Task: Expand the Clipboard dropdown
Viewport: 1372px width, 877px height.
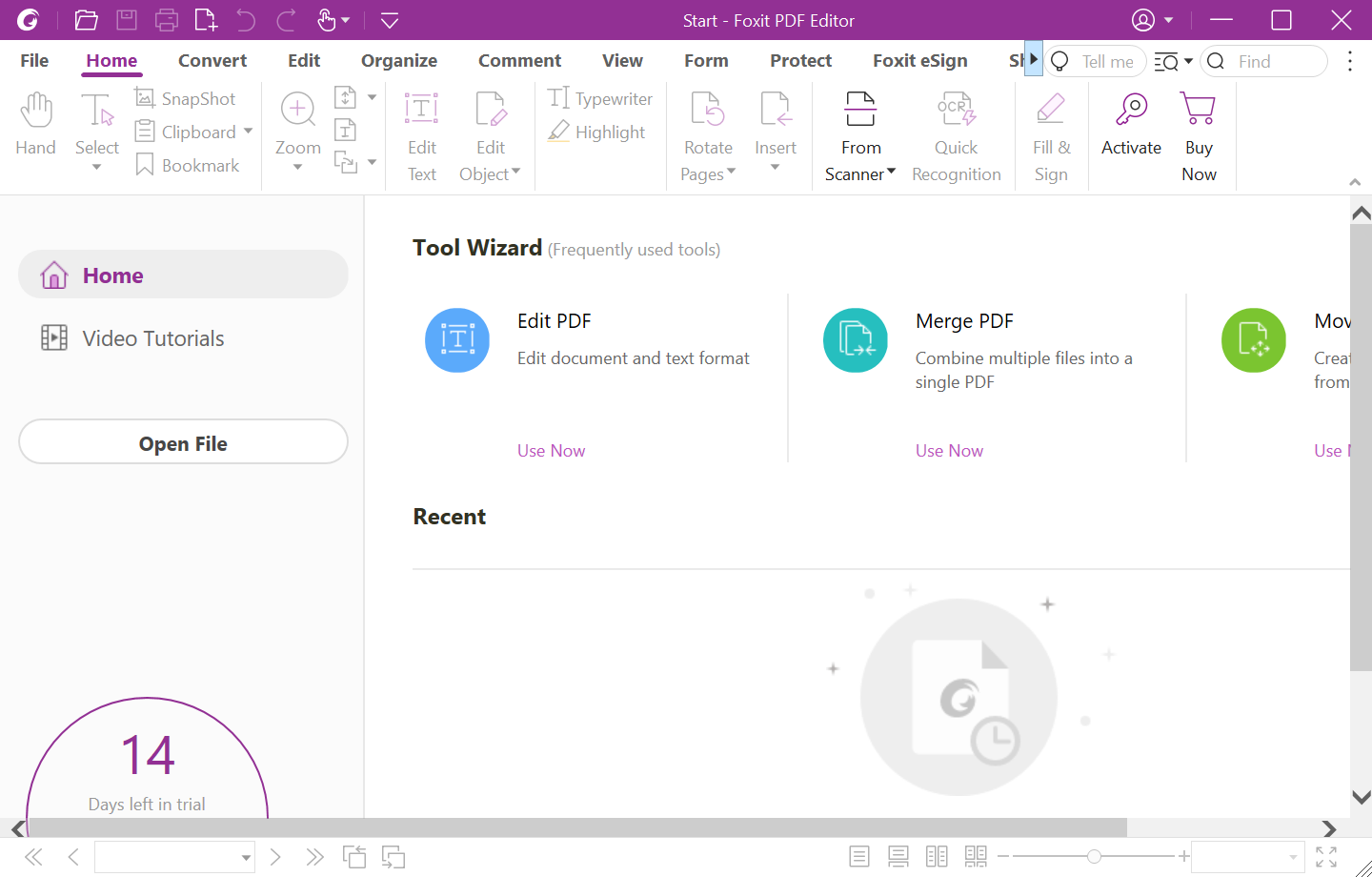Action: coord(248,132)
